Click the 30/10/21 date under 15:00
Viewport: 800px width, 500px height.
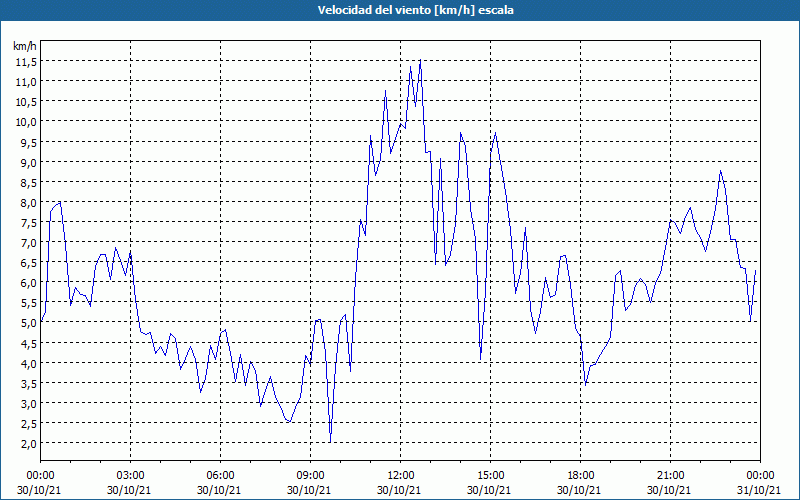[489, 490]
